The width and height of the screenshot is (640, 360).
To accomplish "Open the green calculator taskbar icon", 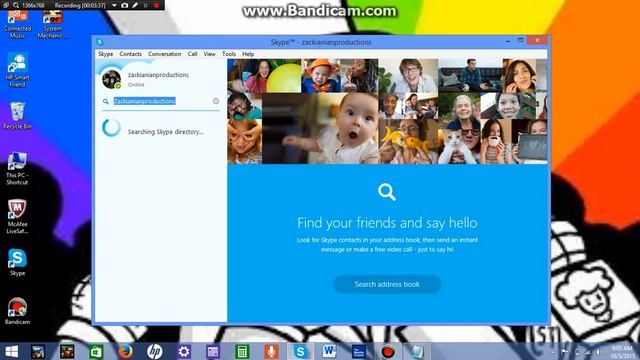I will (x=242, y=351).
